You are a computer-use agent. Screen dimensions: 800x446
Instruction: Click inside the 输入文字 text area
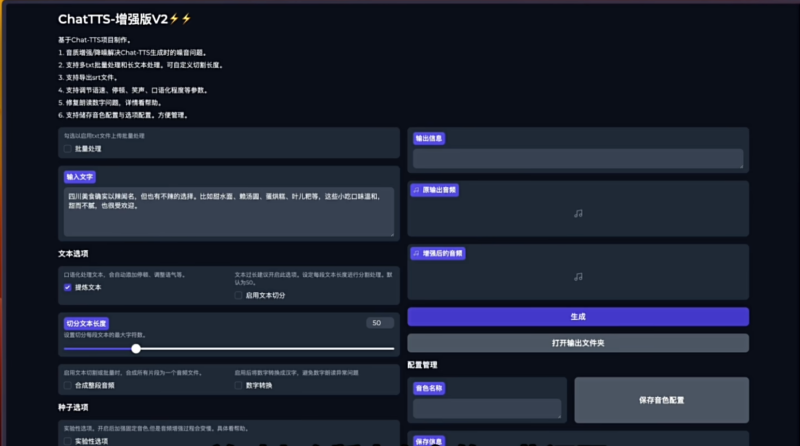[x=229, y=211]
